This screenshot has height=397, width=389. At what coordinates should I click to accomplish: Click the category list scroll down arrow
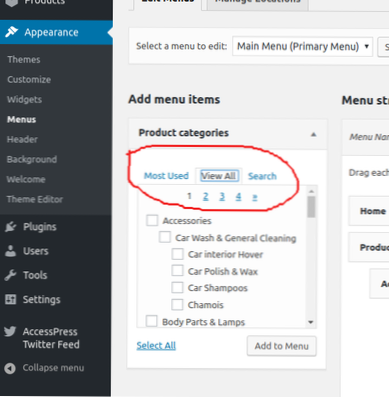coord(311,322)
